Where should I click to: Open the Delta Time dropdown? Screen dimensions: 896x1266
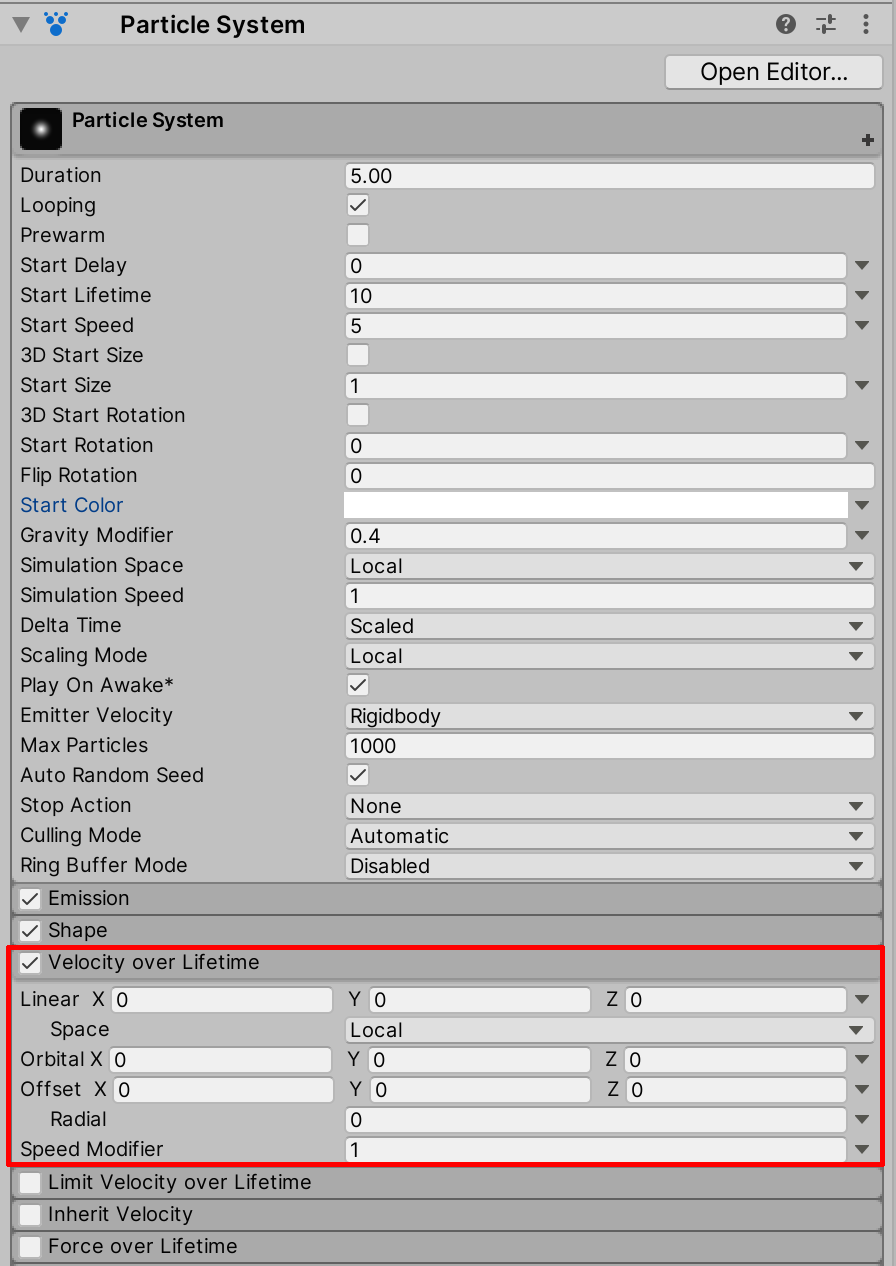pos(610,626)
